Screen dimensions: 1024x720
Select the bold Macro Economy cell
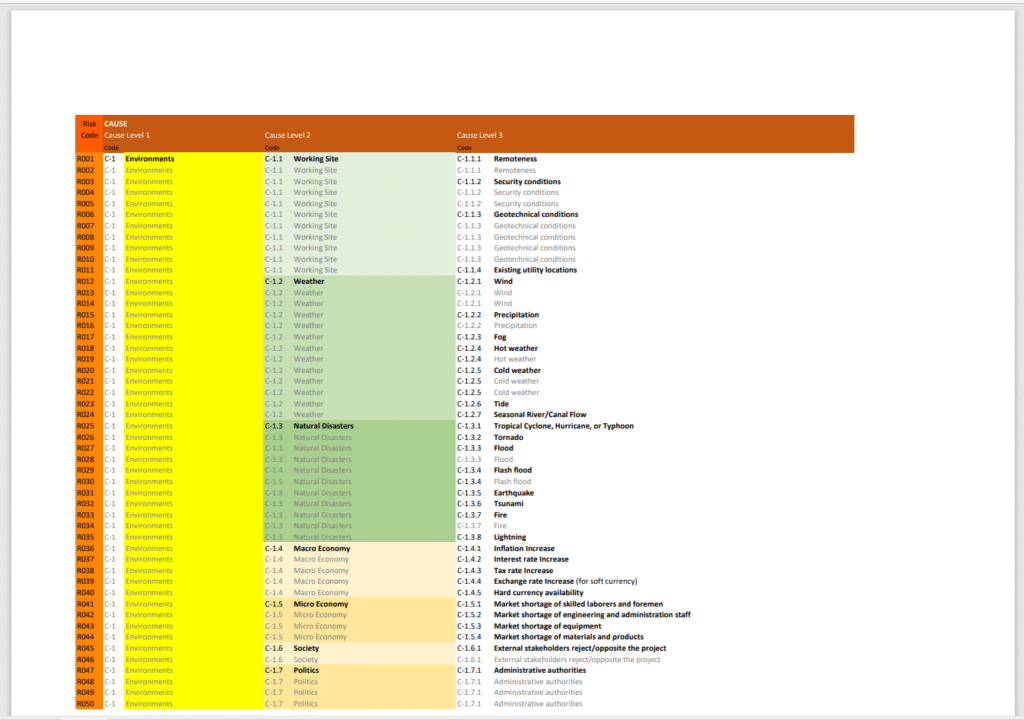[x=320, y=548]
